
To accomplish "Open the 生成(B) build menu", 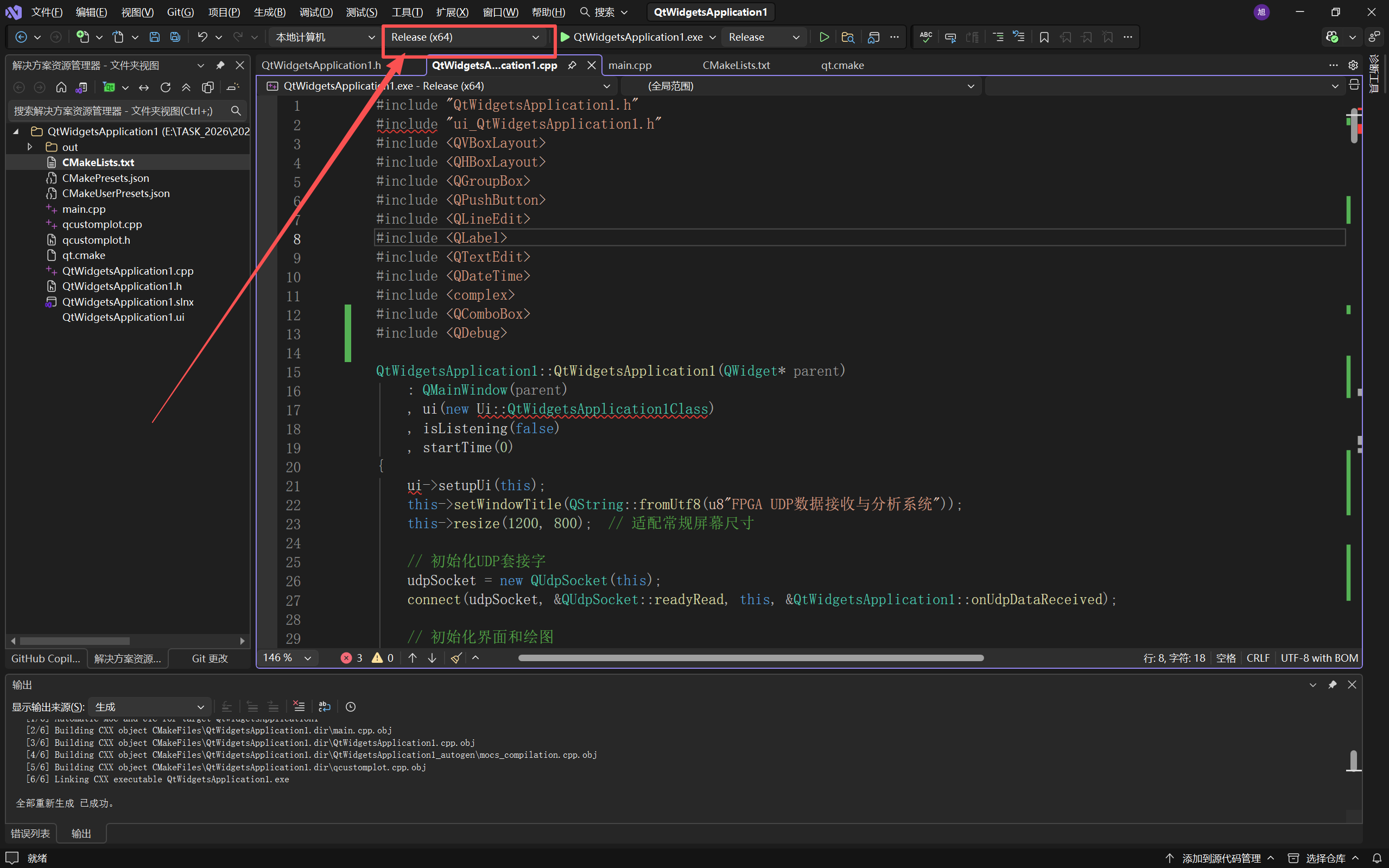I will (269, 12).
